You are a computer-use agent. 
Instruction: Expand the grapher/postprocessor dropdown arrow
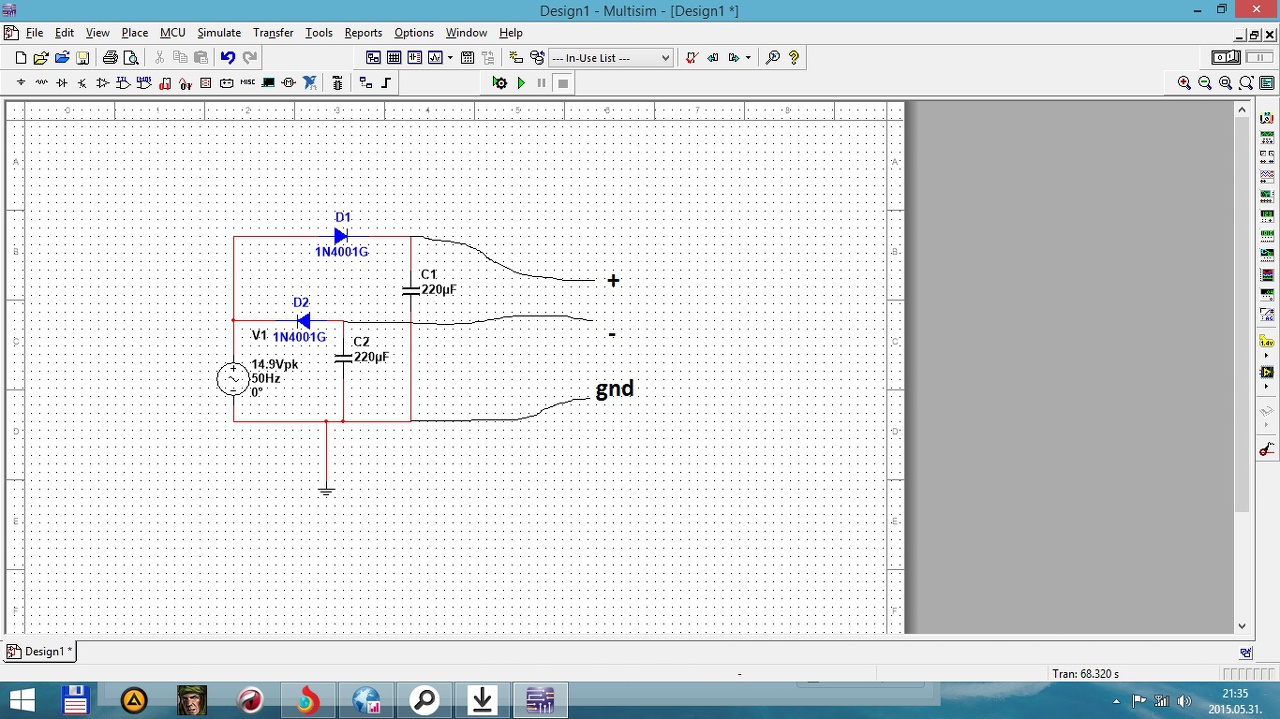[450, 58]
